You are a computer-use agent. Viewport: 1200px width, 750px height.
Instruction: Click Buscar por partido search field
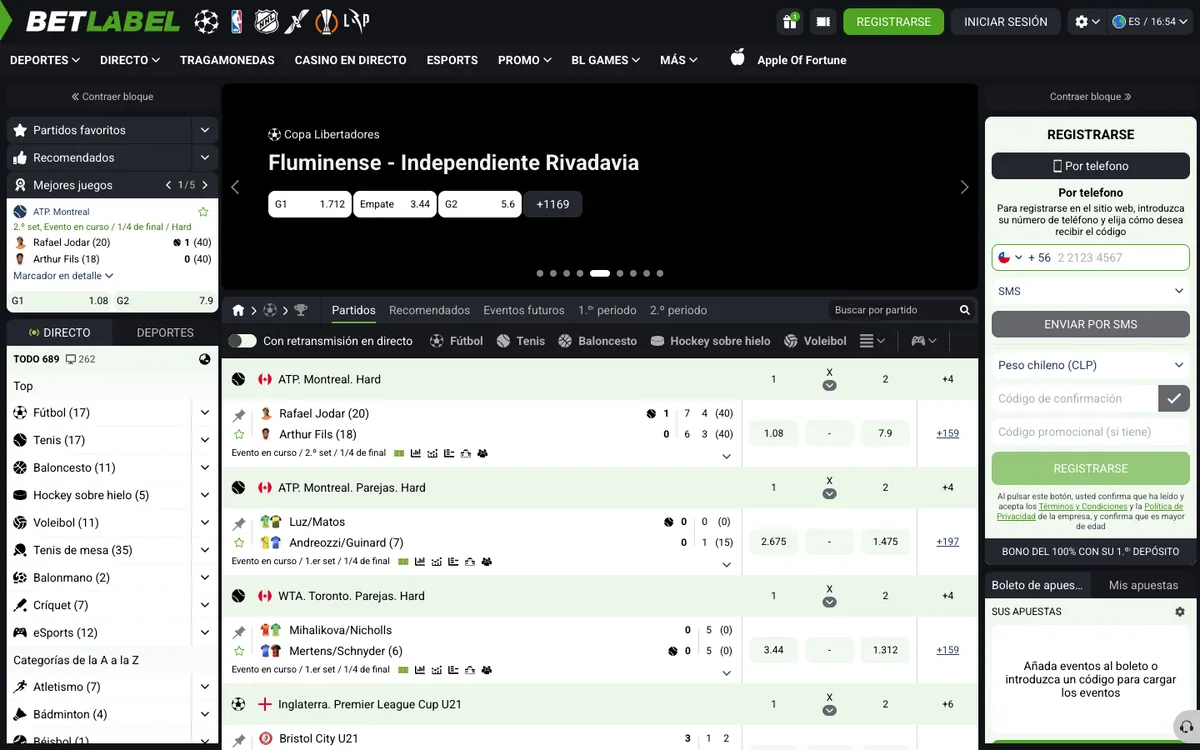click(x=893, y=310)
